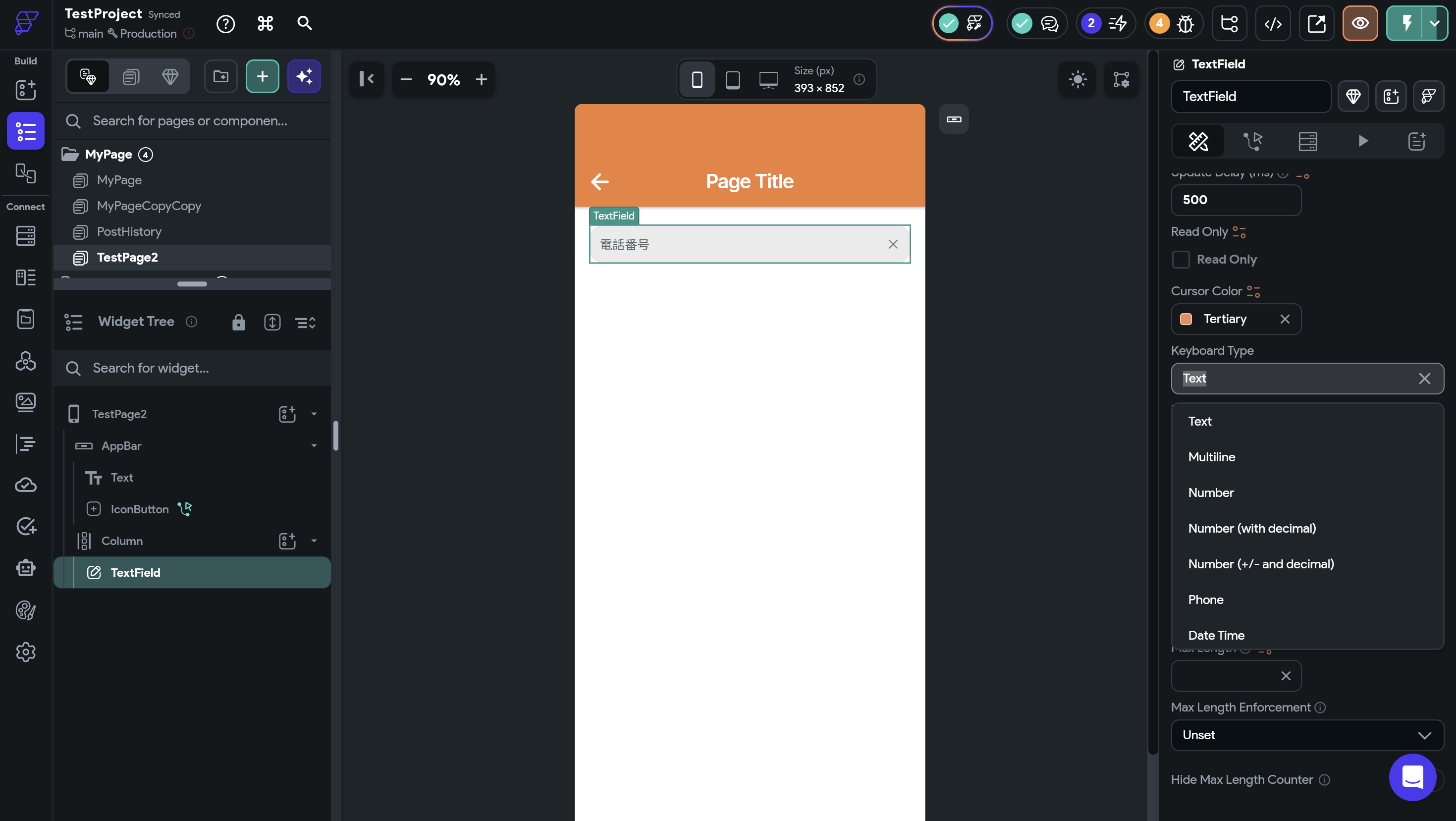Choose Phone from keyboard type list
The height and width of the screenshot is (821, 1456).
pyautogui.click(x=1206, y=600)
